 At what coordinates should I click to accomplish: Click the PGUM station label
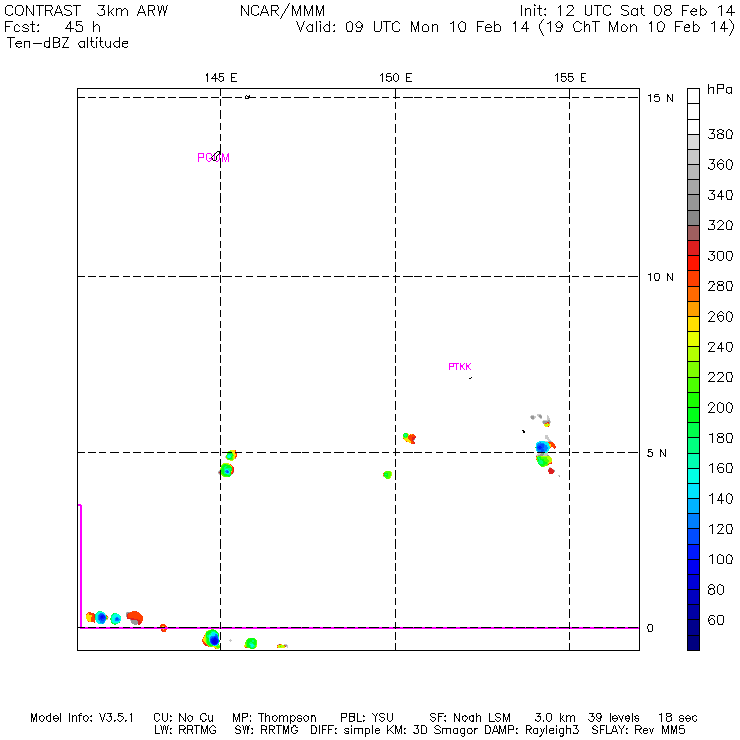[x=213, y=158]
